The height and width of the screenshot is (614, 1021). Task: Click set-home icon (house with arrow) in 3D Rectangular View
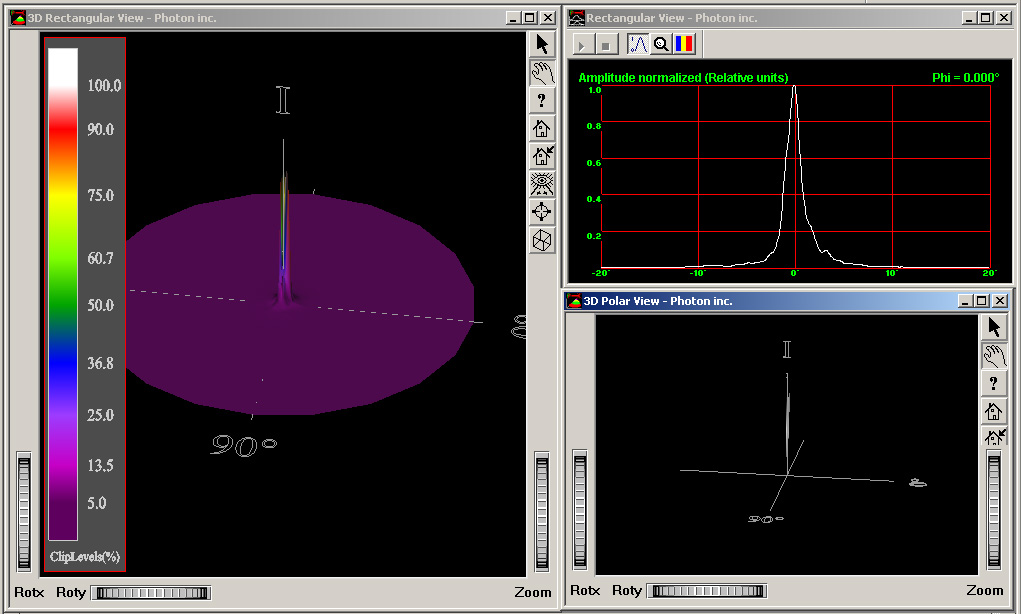point(542,156)
